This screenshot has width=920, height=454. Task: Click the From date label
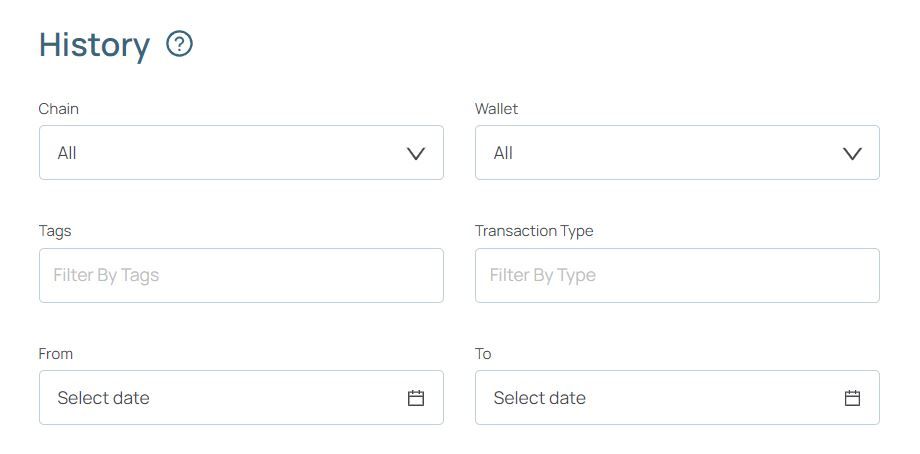(x=56, y=354)
